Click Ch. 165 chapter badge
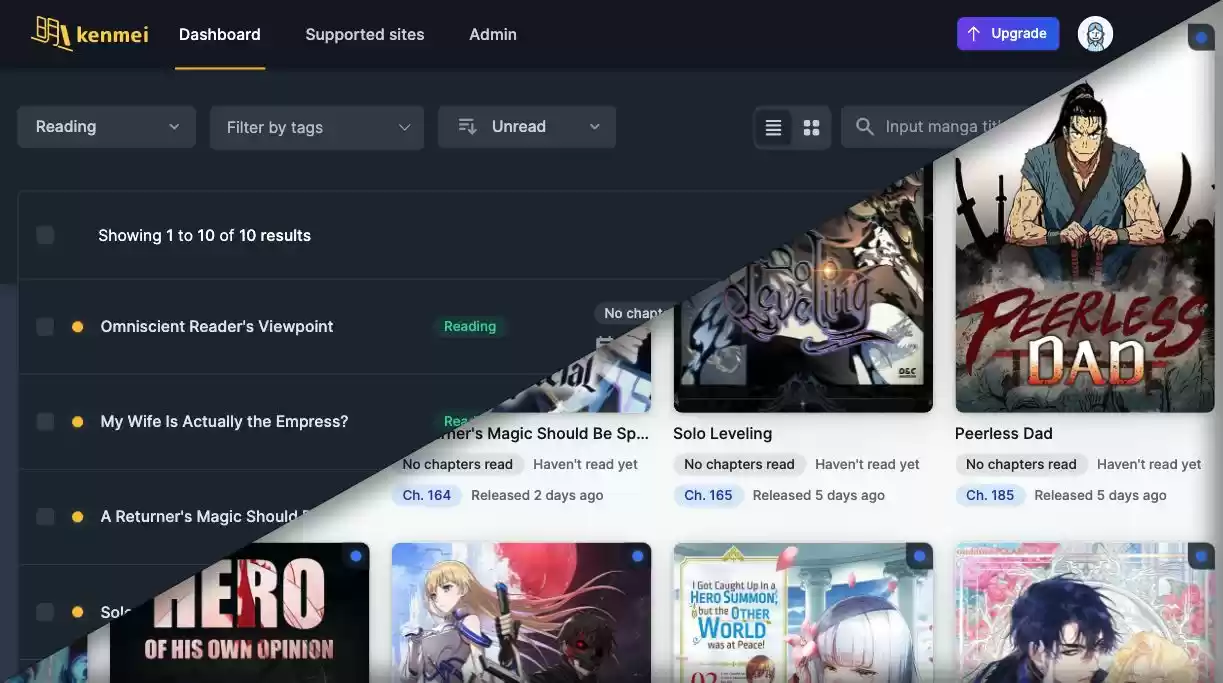The height and width of the screenshot is (683, 1223). click(708, 495)
